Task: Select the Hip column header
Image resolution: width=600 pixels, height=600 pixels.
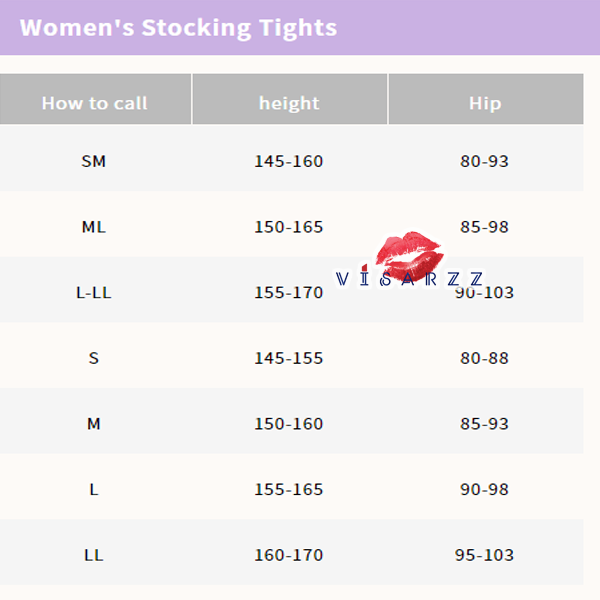Action: 485,103
